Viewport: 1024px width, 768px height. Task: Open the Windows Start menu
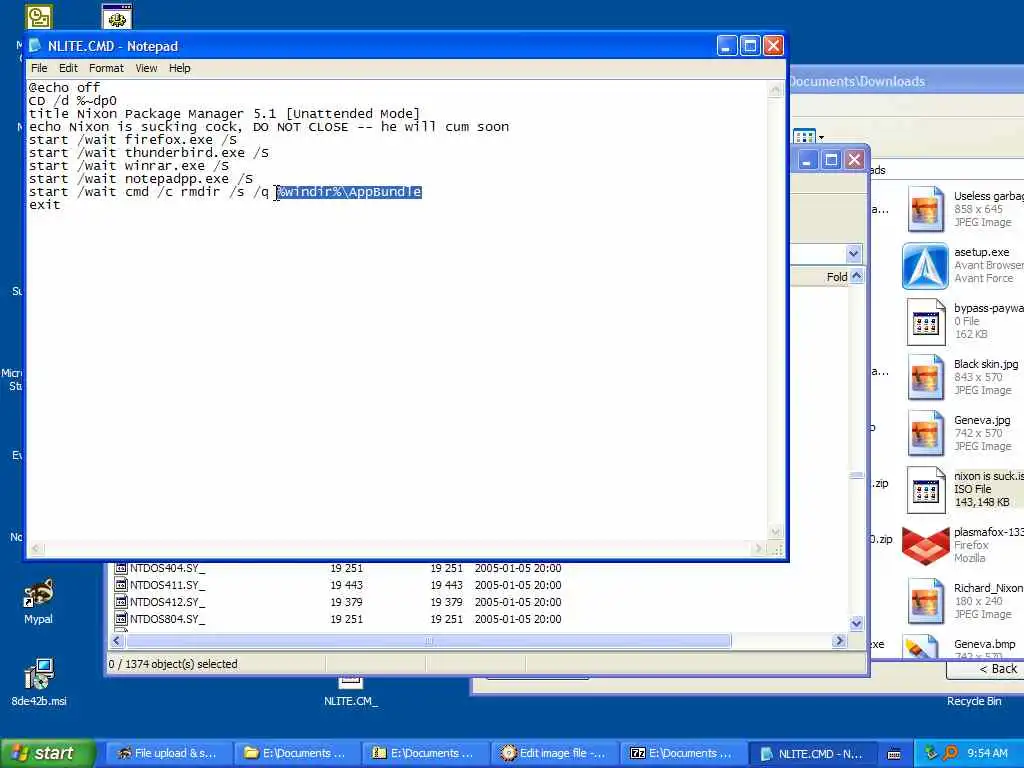[48, 753]
